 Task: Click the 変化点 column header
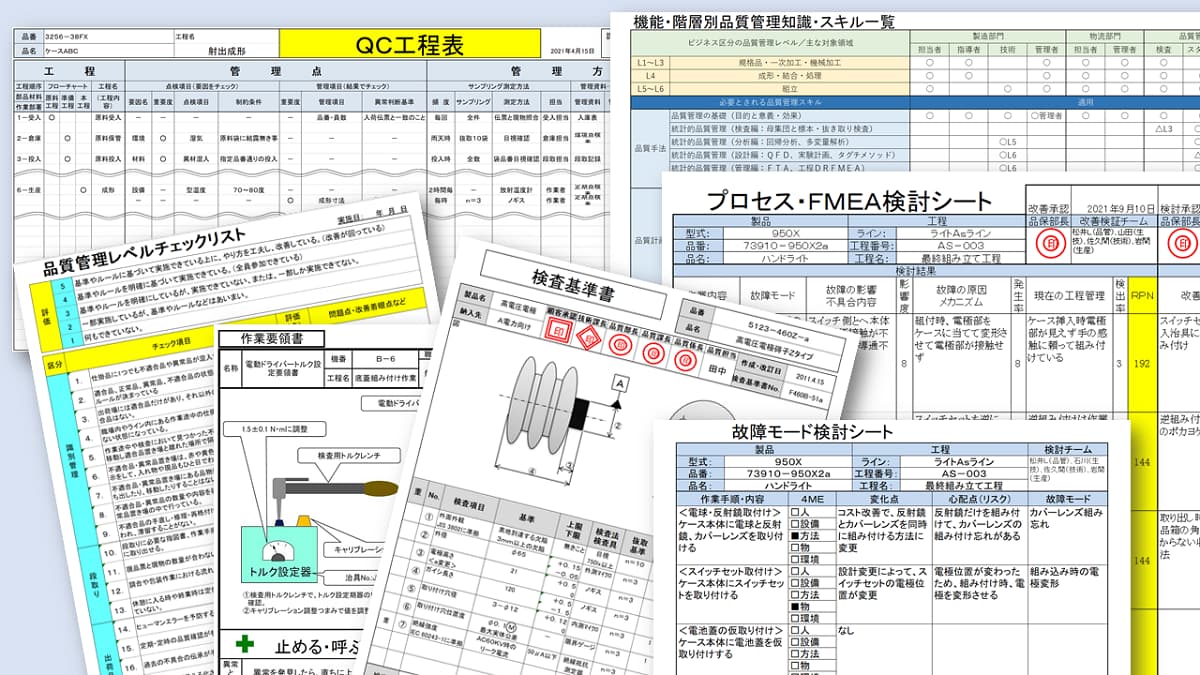click(882, 497)
